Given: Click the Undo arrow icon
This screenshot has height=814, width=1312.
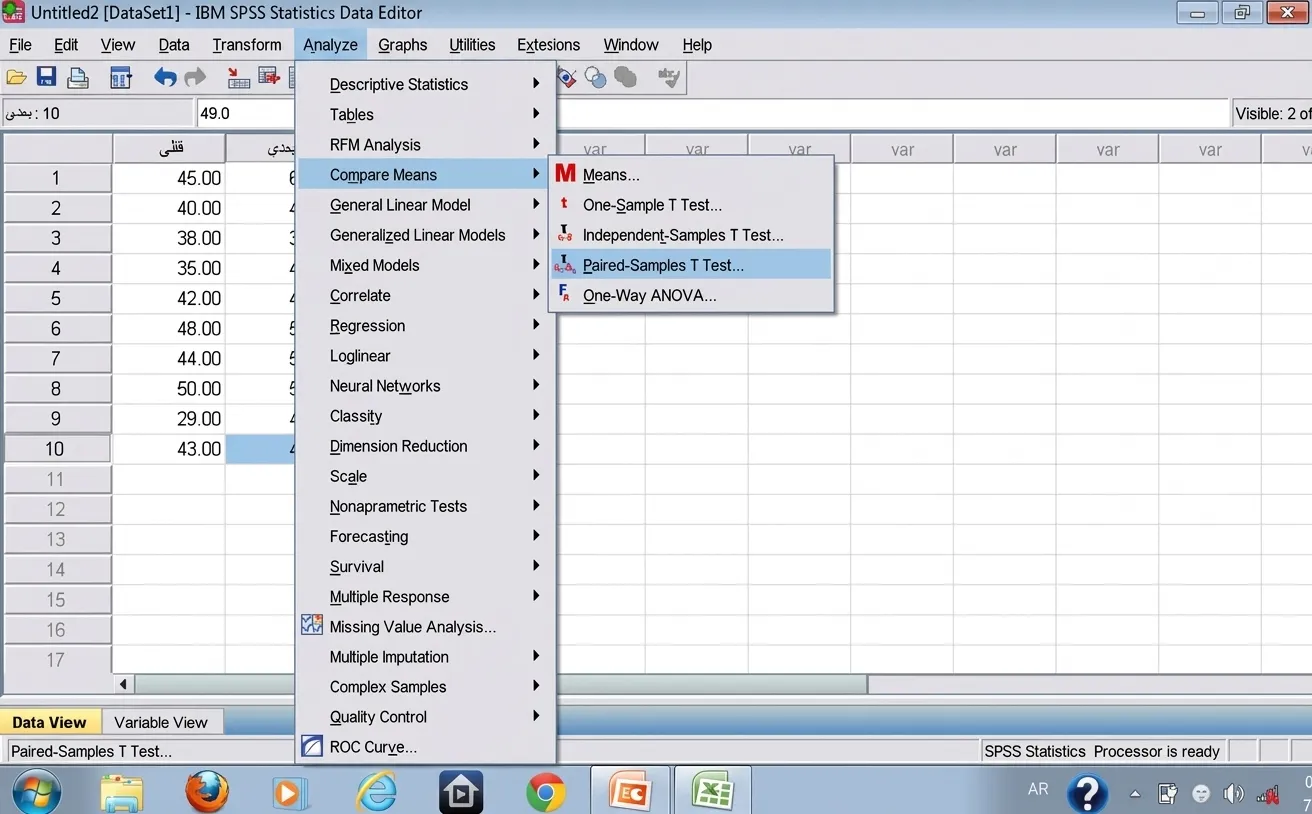Looking at the screenshot, I should tap(165, 78).
